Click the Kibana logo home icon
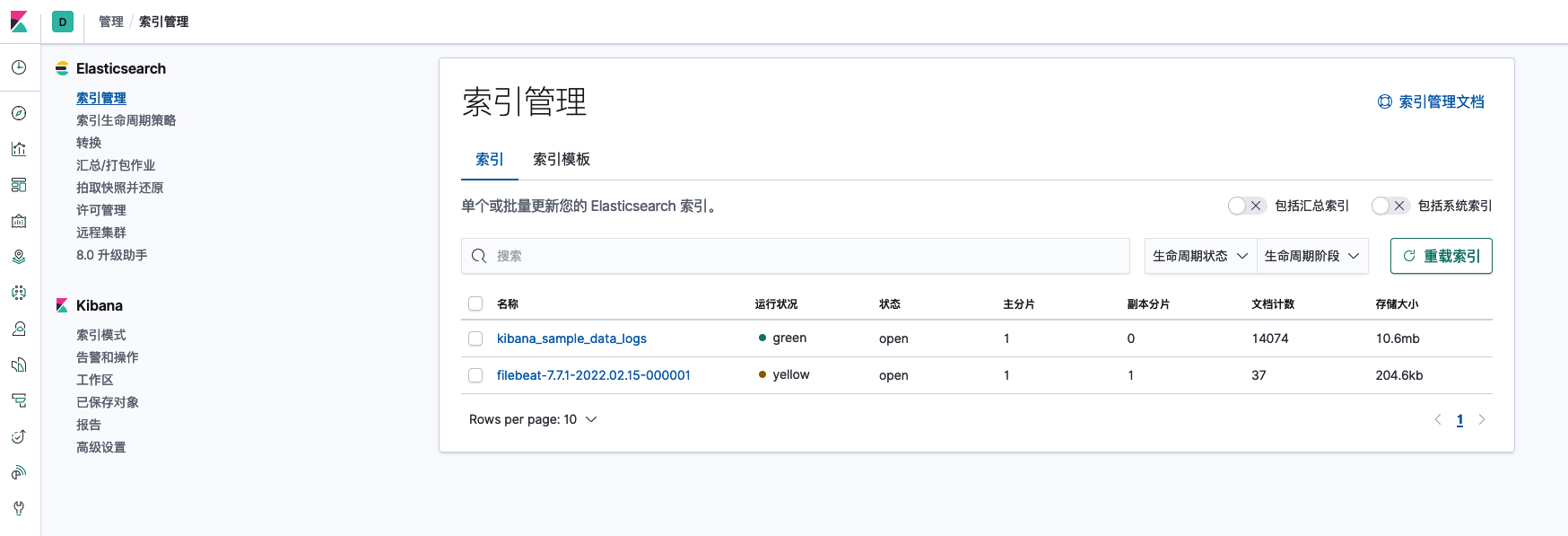Screen dimensions: 1568x536 point(19,22)
